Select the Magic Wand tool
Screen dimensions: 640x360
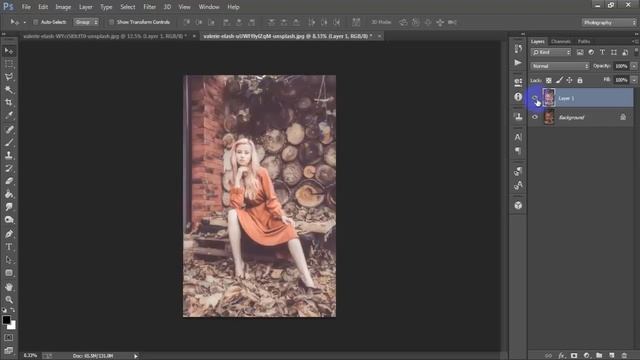click(x=9, y=89)
